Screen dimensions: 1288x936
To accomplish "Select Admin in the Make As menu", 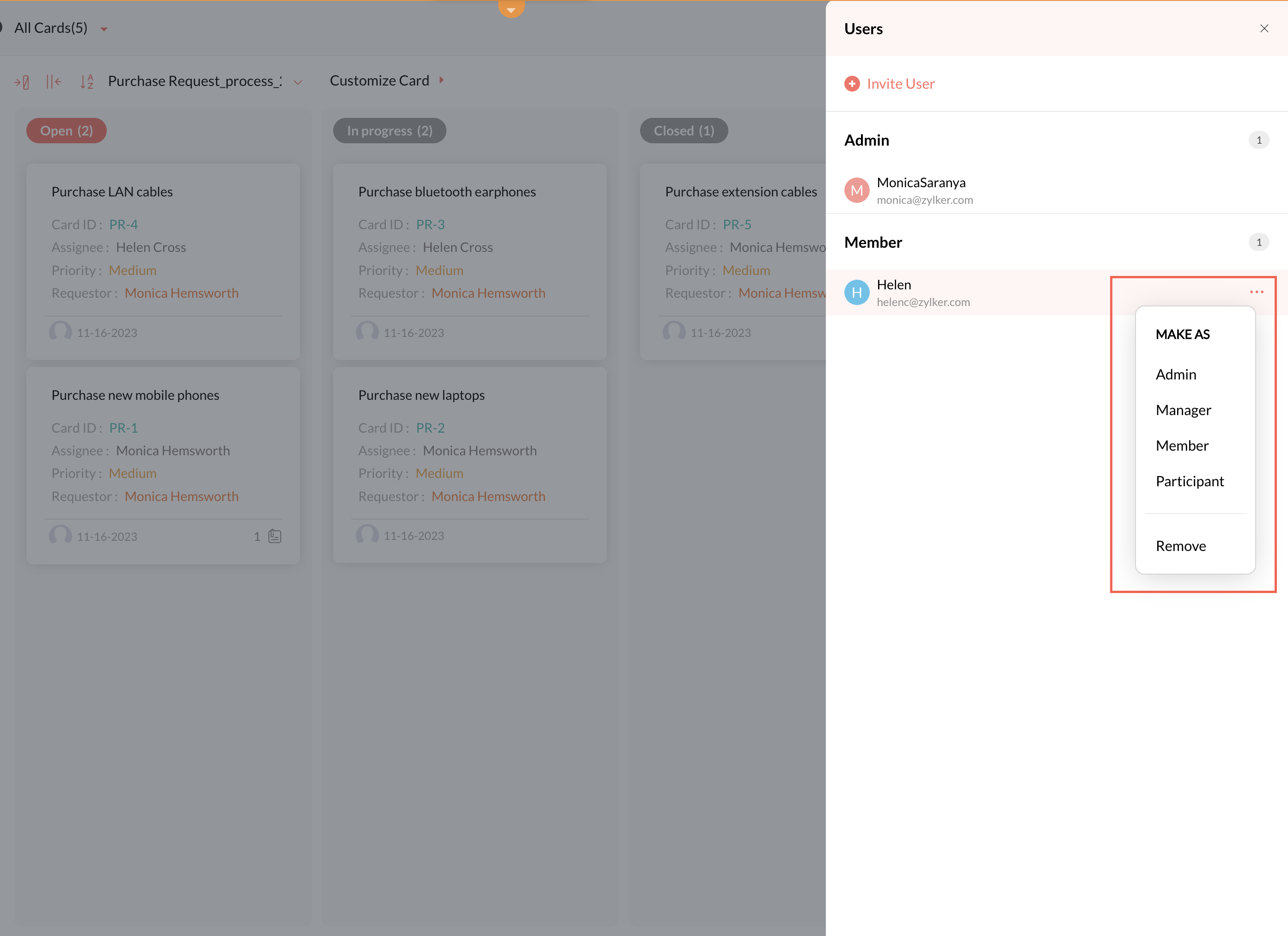I will 1176,374.
